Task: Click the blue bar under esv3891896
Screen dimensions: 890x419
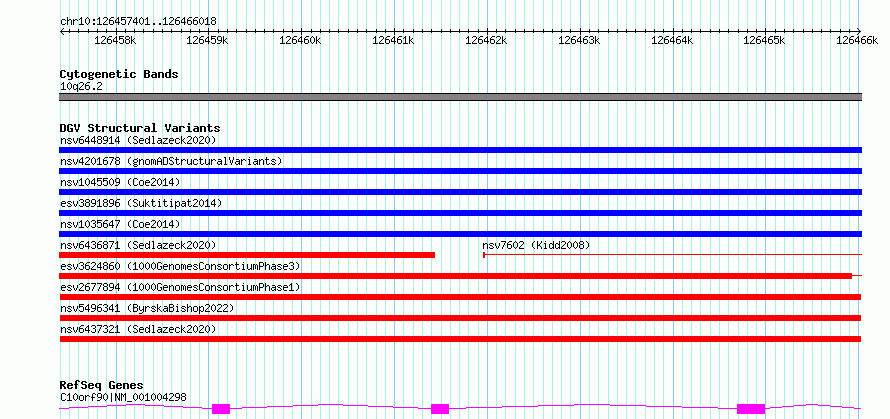Action: [x=460, y=213]
